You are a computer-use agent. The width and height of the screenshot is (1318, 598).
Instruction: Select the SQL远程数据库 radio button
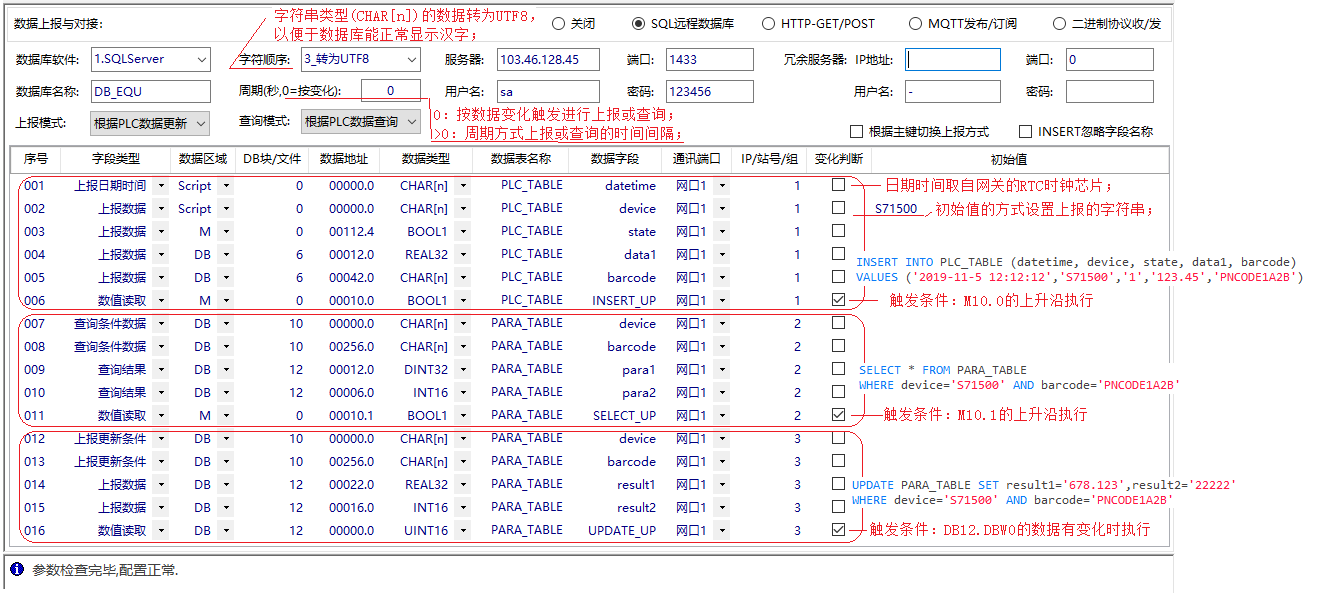pyautogui.click(x=639, y=24)
